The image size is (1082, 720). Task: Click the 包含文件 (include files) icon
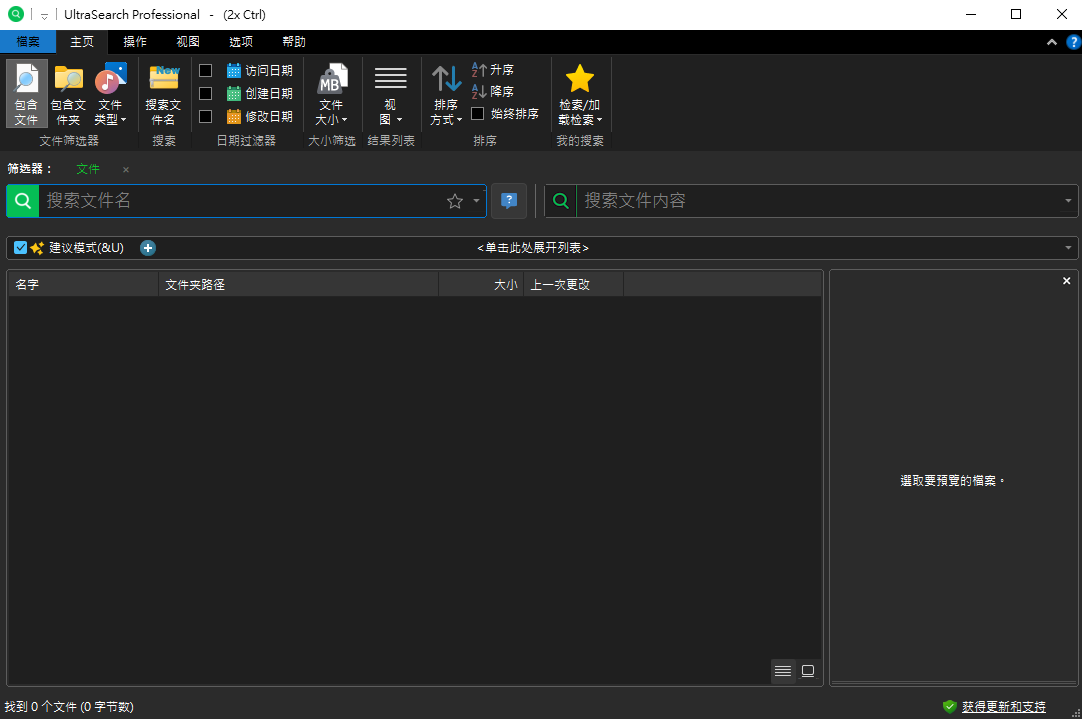26,80
